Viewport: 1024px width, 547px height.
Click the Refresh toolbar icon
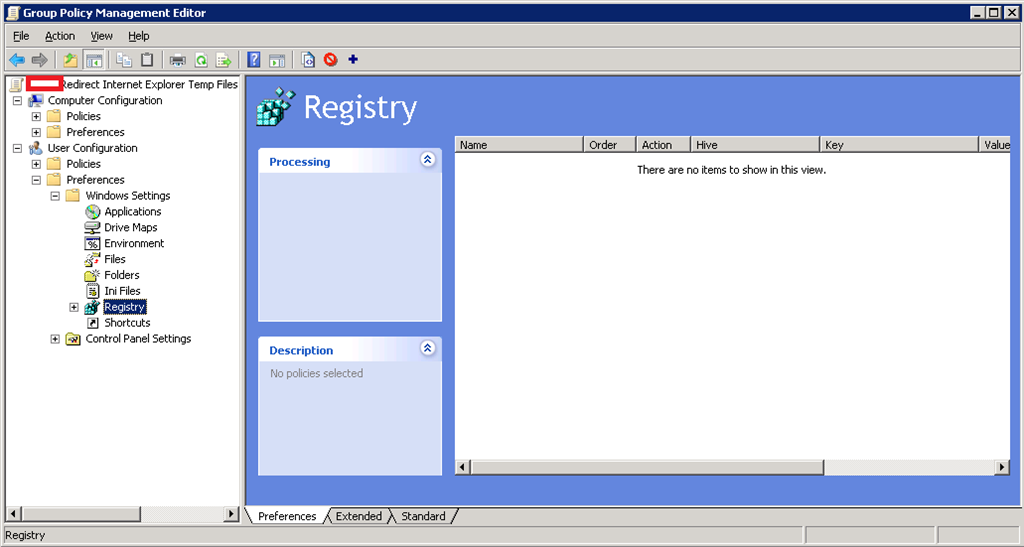(x=201, y=60)
